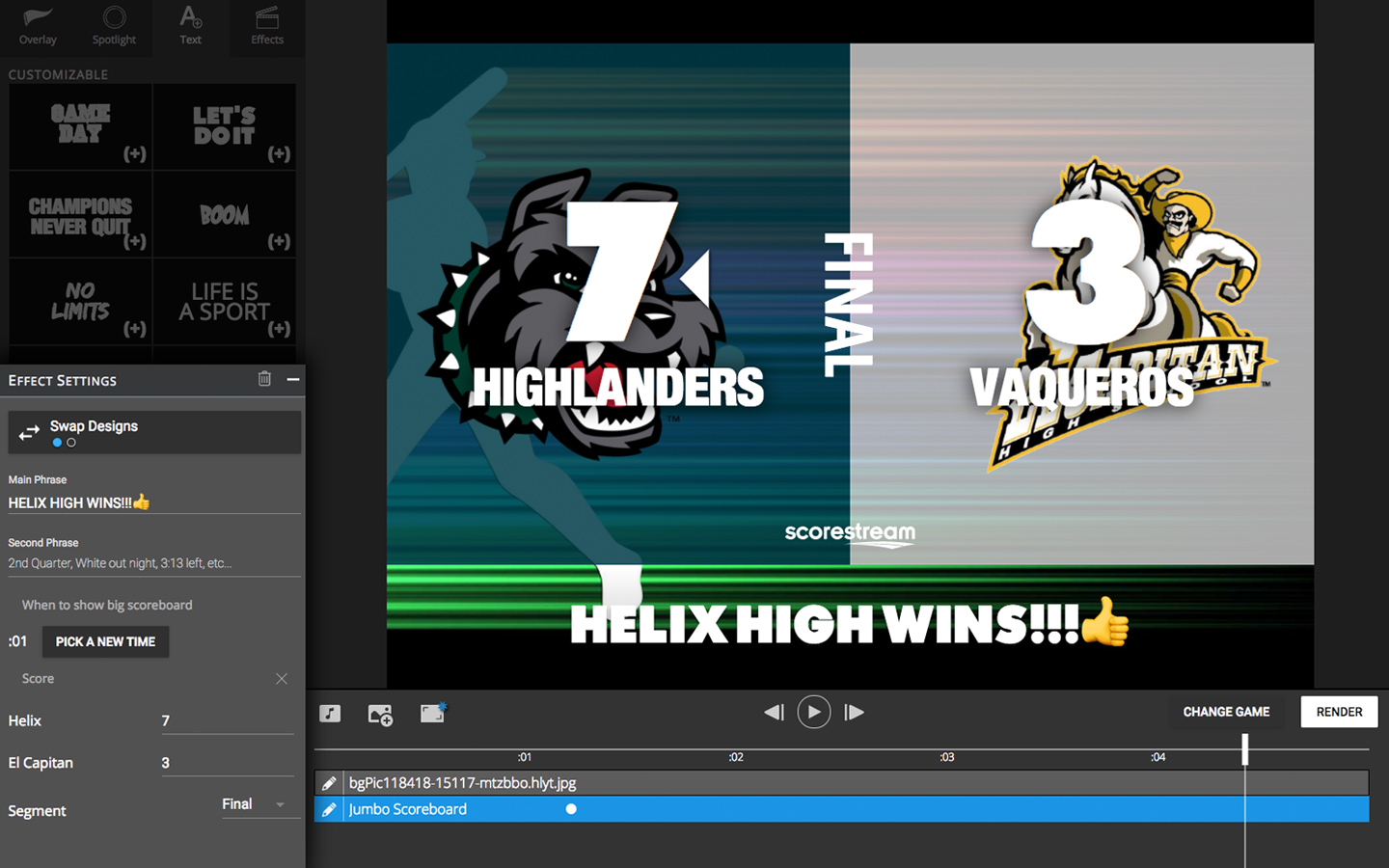Click the :02 mark on timeline ruler
This screenshot has width=1389, height=868.
click(x=736, y=757)
